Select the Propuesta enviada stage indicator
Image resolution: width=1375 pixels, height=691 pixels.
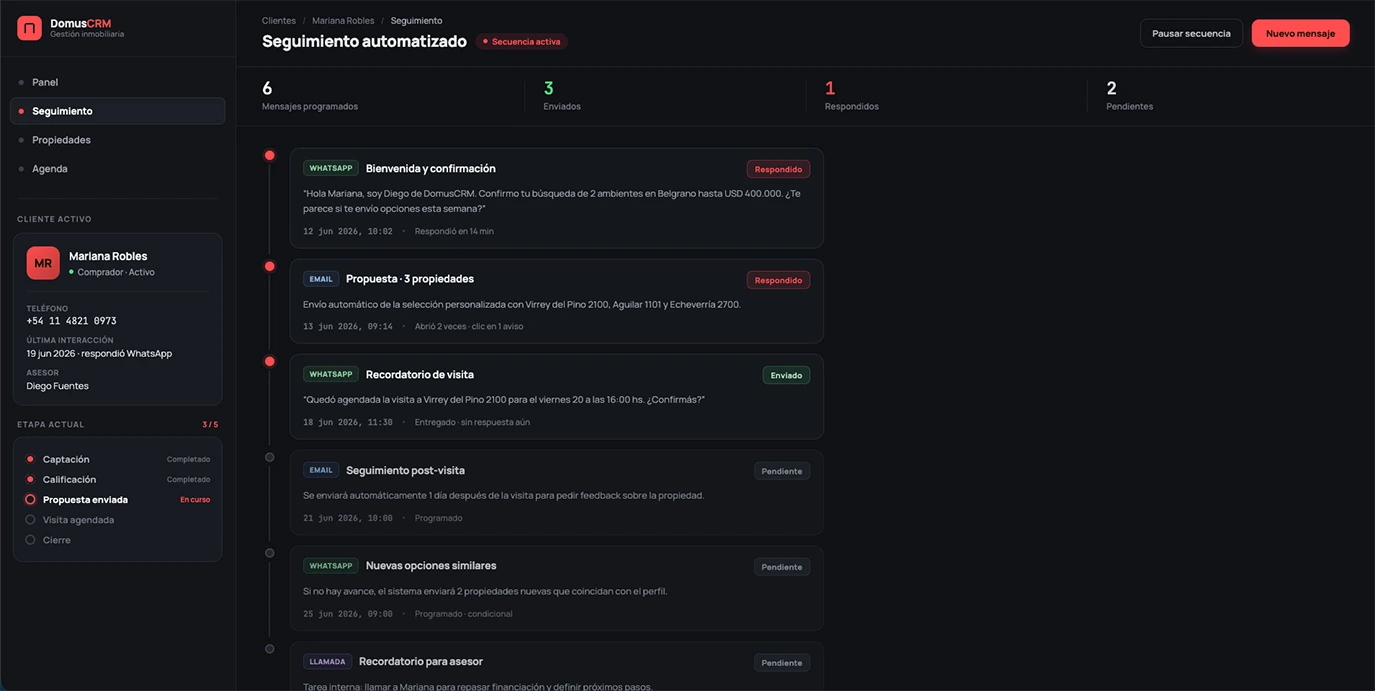[30, 499]
